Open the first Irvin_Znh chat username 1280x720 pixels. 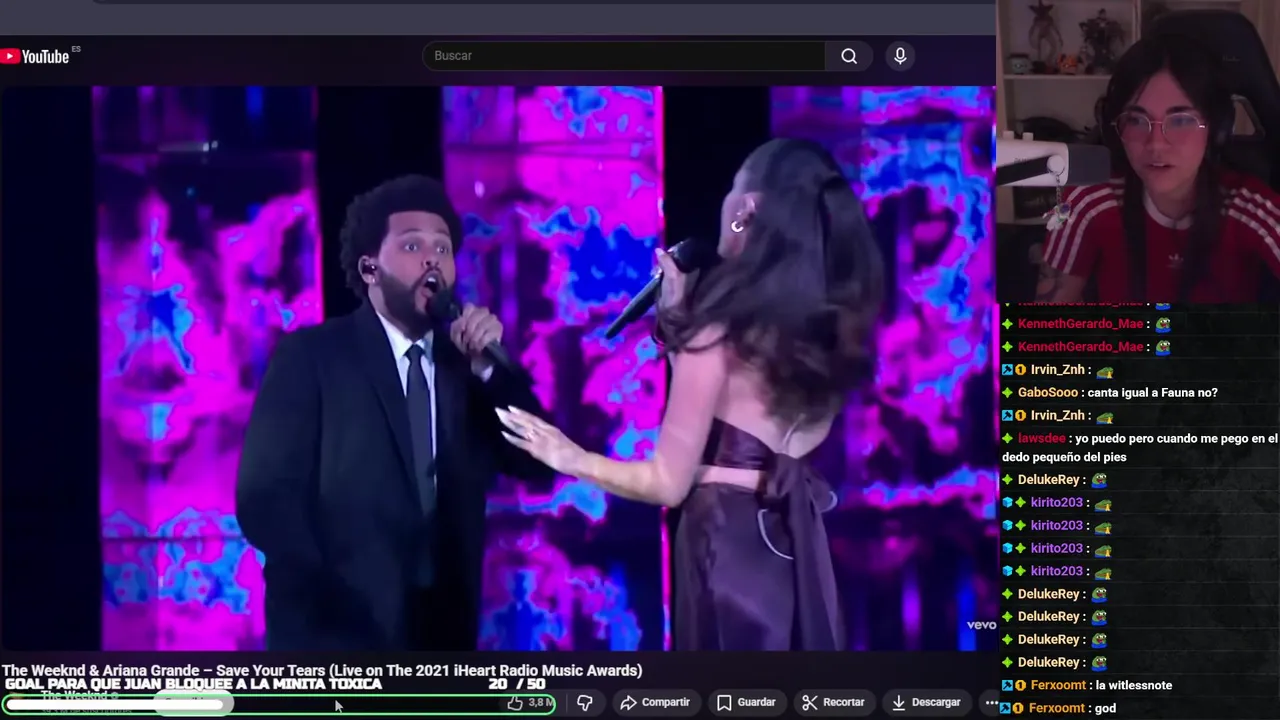tap(1058, 370)
